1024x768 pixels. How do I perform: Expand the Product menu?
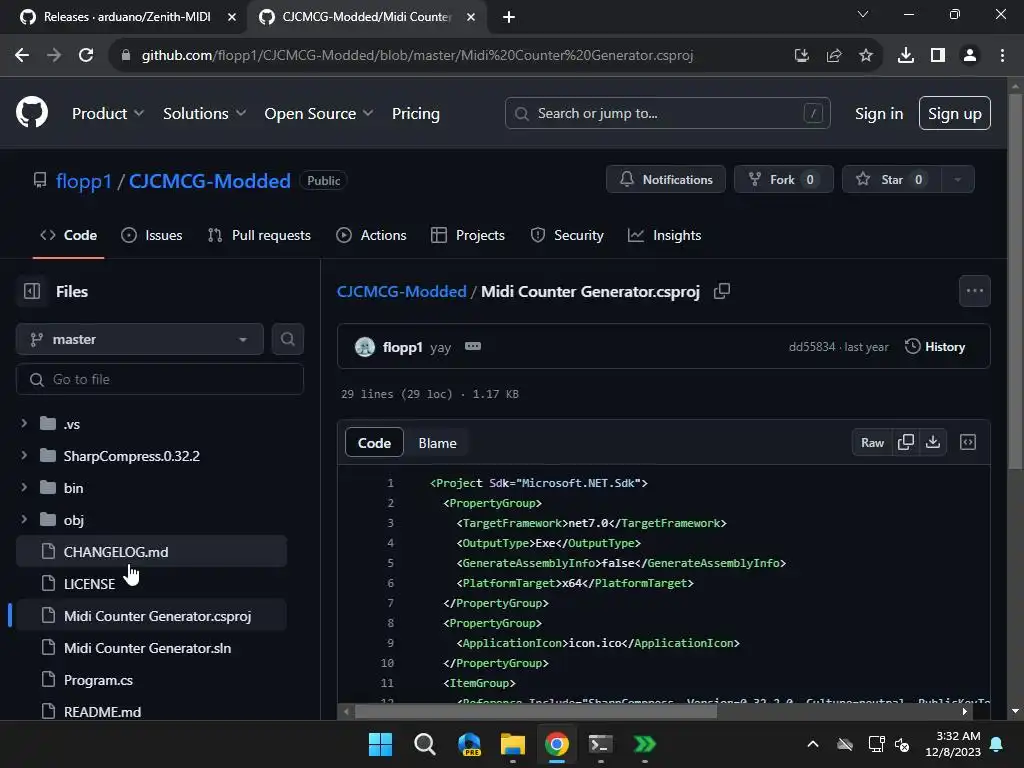click(108, 113)
